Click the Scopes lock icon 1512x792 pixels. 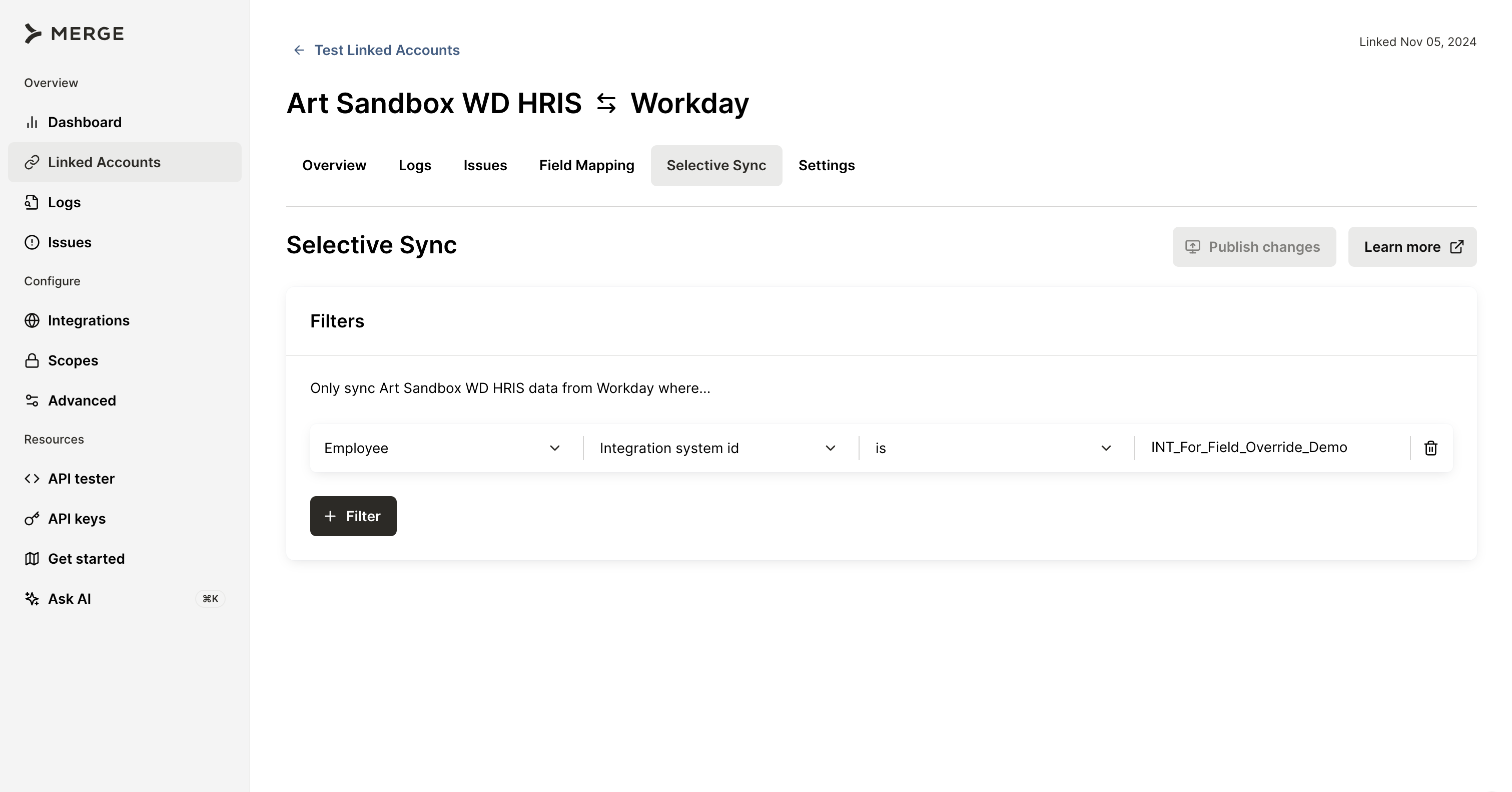[x=32, y=360]
